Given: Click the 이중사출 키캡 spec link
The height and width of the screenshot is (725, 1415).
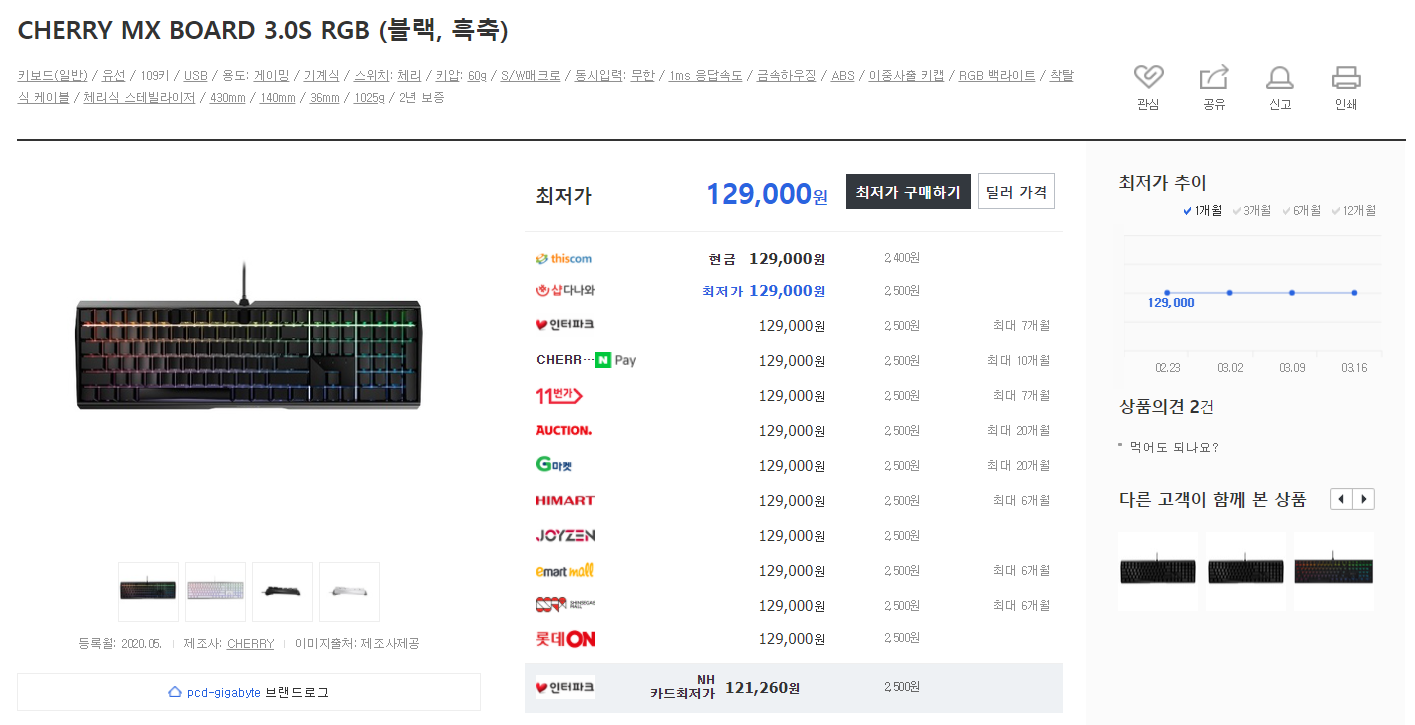Looking at the screenshot, I should (x=906, y=75).
